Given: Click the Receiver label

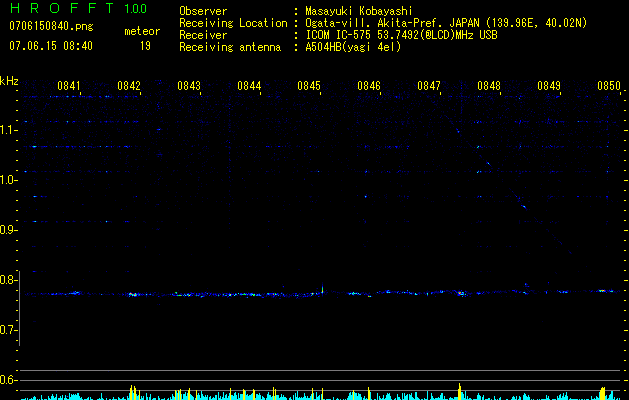Looking at the screenshot, I should point(203,35).
